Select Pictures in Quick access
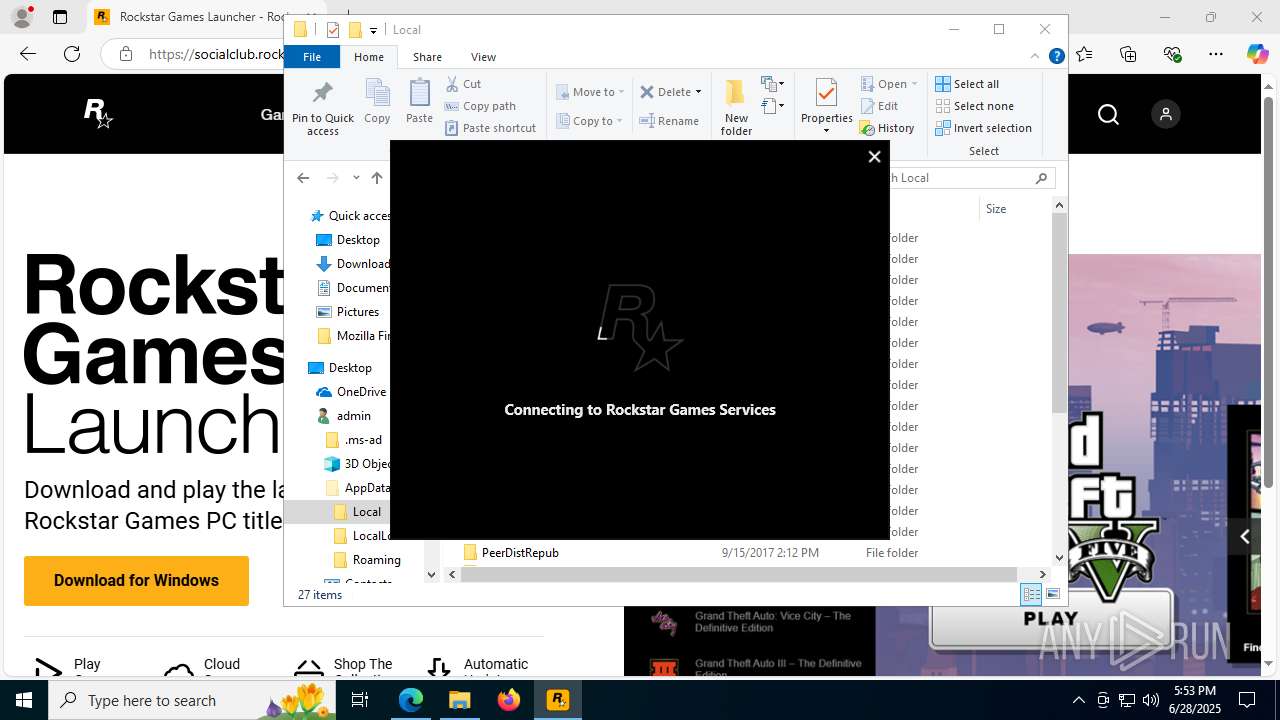This screenshot has width=1280, height=720. point(348,312)
